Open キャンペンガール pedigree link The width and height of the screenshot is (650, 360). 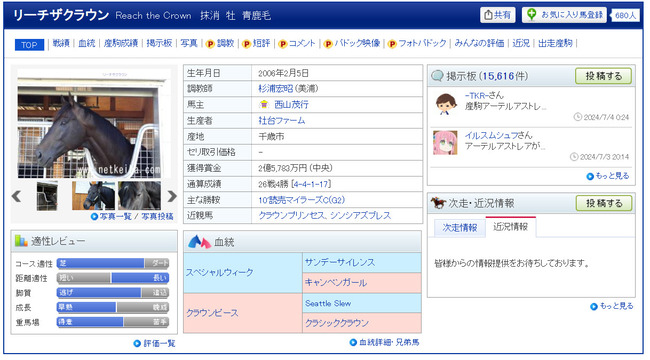click(336, 283)
